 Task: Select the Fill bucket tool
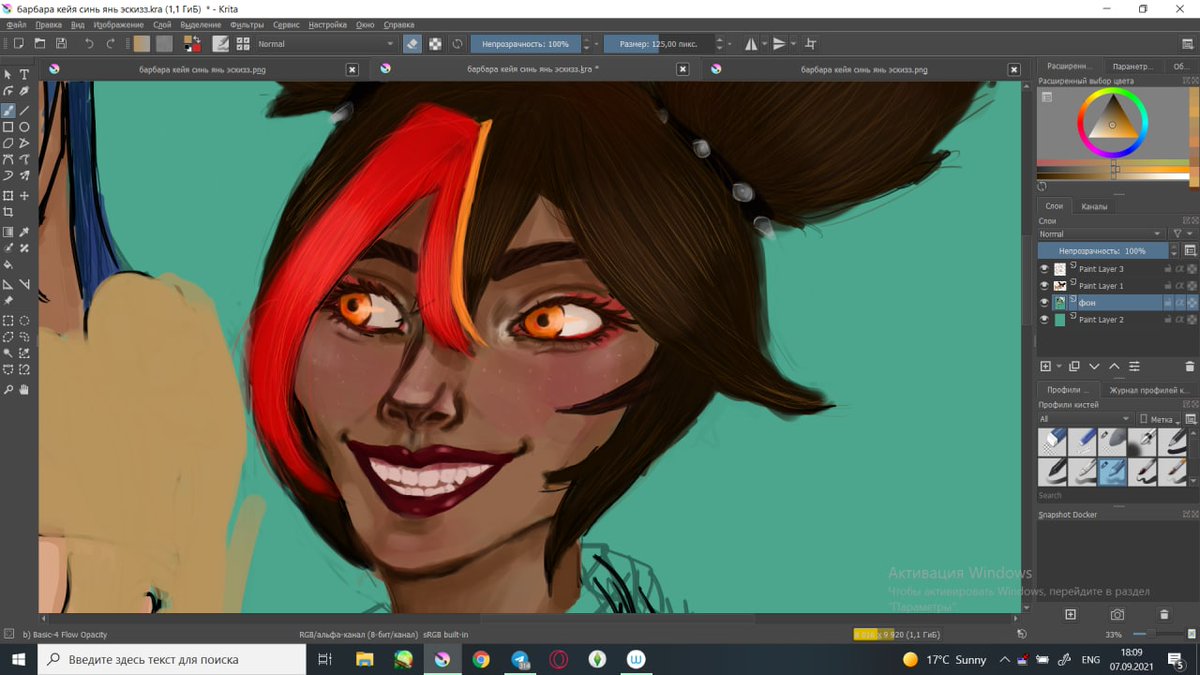coord(8,265)
